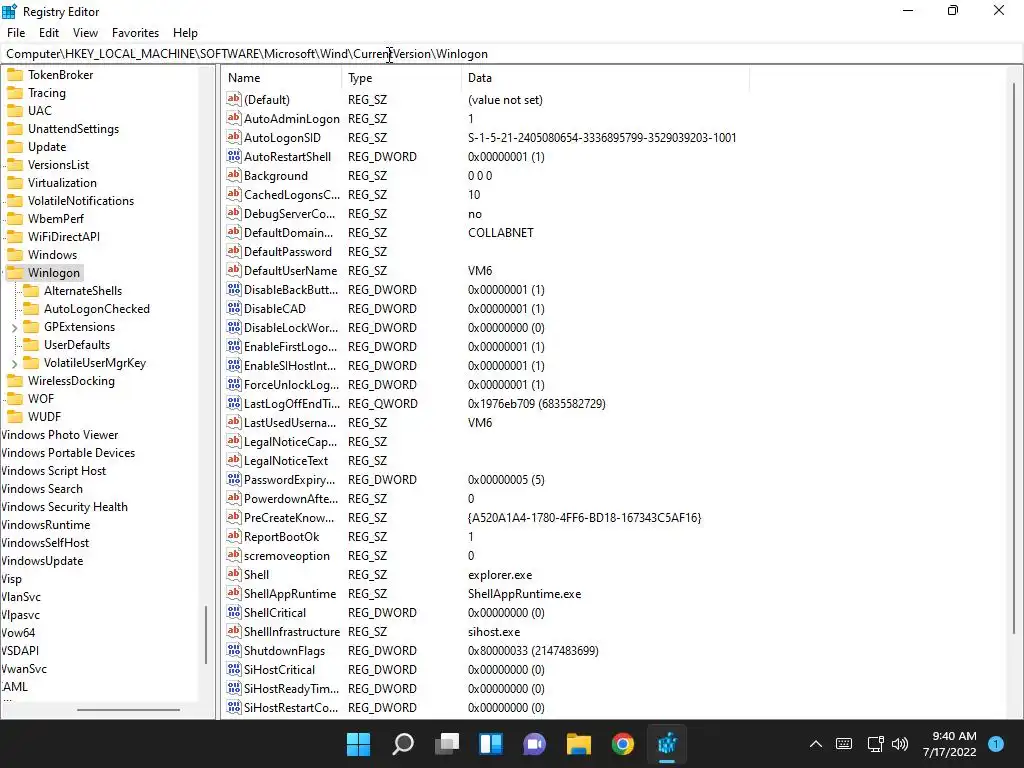Select the ShellInfrastructure value
Screen dimensions: 1024x768
[x=292, y=632]
